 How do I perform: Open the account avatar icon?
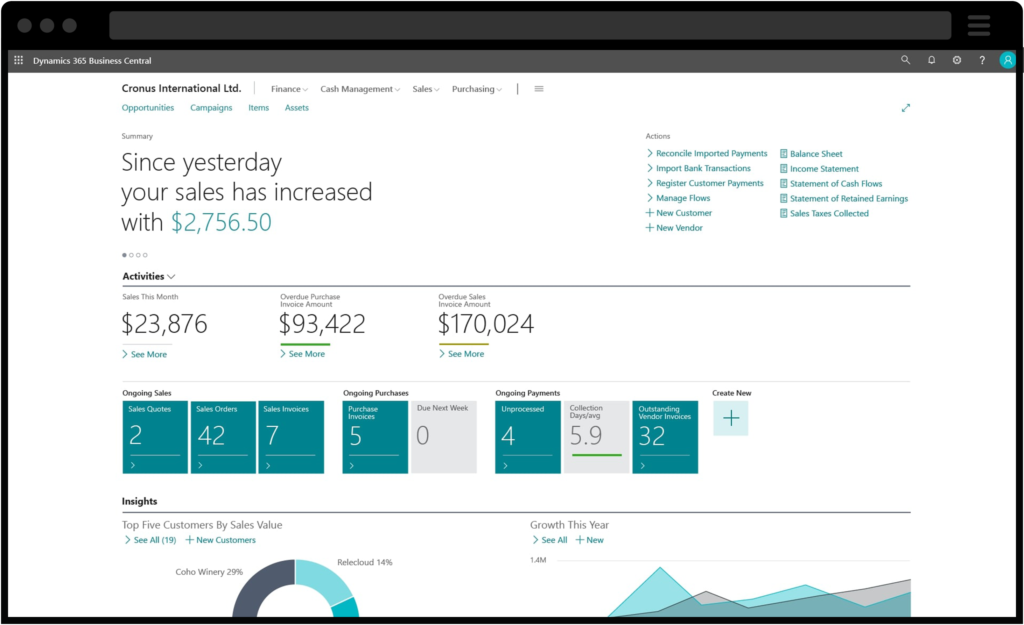1006,60
